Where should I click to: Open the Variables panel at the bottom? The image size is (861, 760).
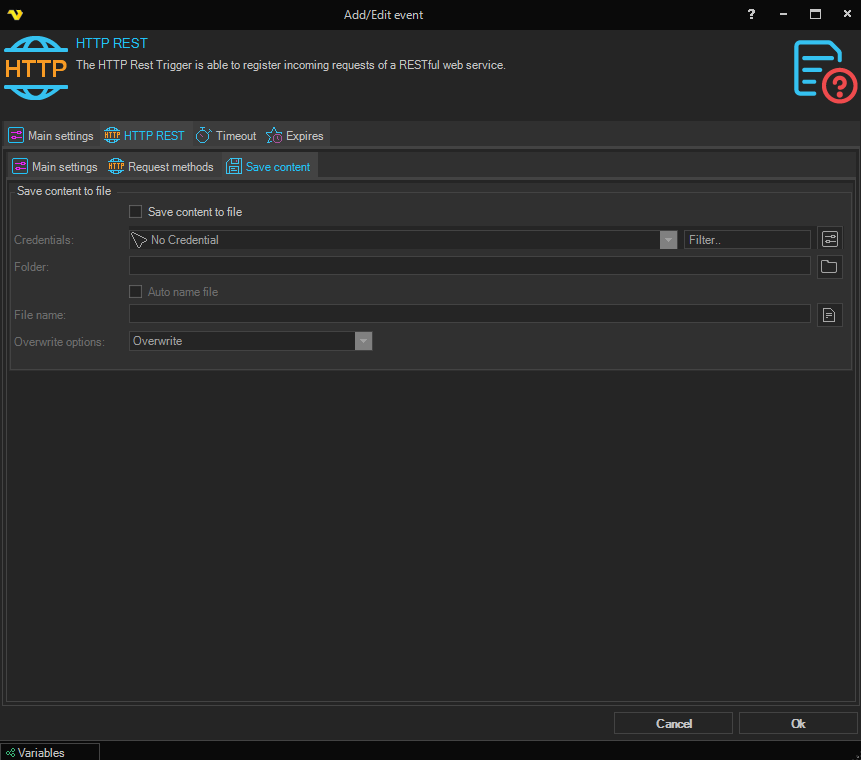[50, 752]
